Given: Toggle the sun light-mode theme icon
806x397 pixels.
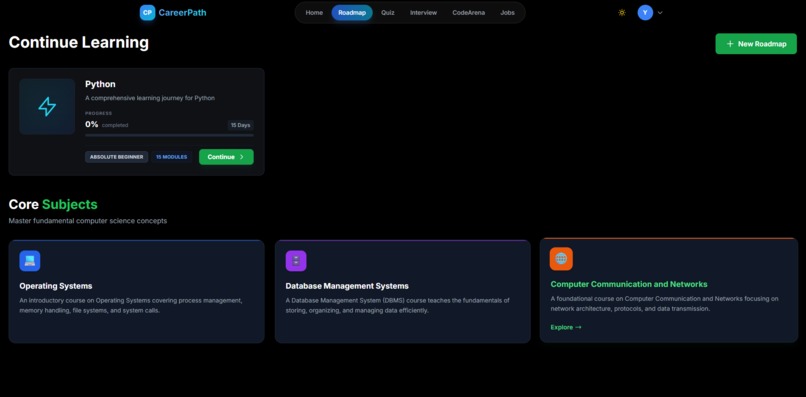Looking at the screenshot, I should point(622,13).
